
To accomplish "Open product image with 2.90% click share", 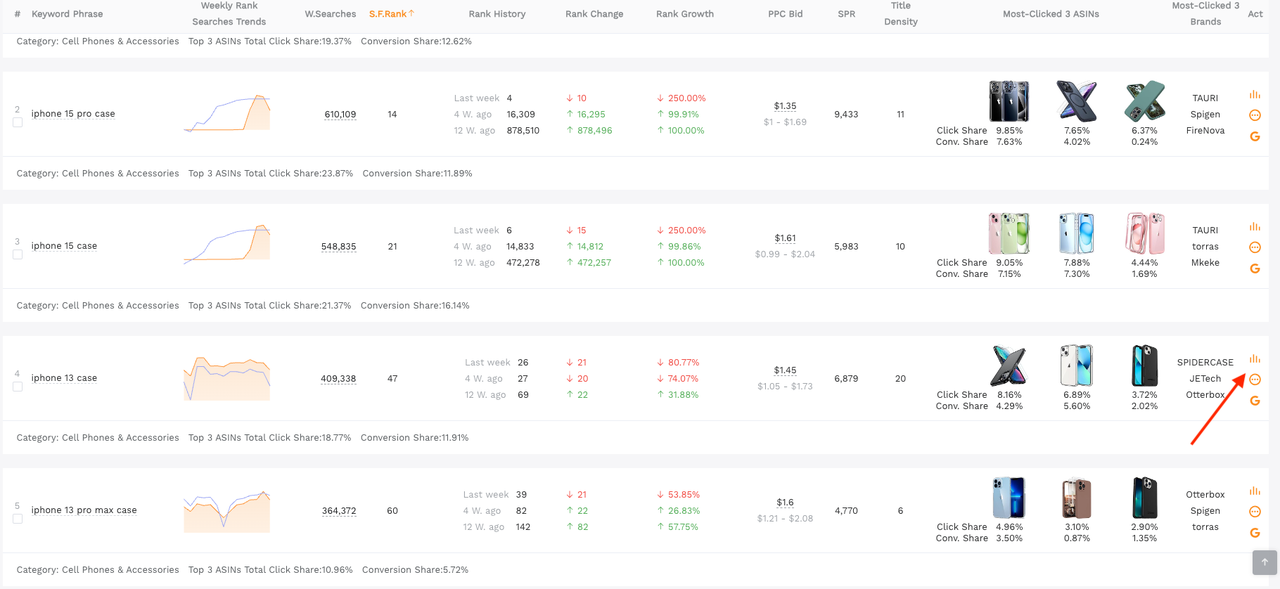I will pyautogui.click(x=1145, y=498).
